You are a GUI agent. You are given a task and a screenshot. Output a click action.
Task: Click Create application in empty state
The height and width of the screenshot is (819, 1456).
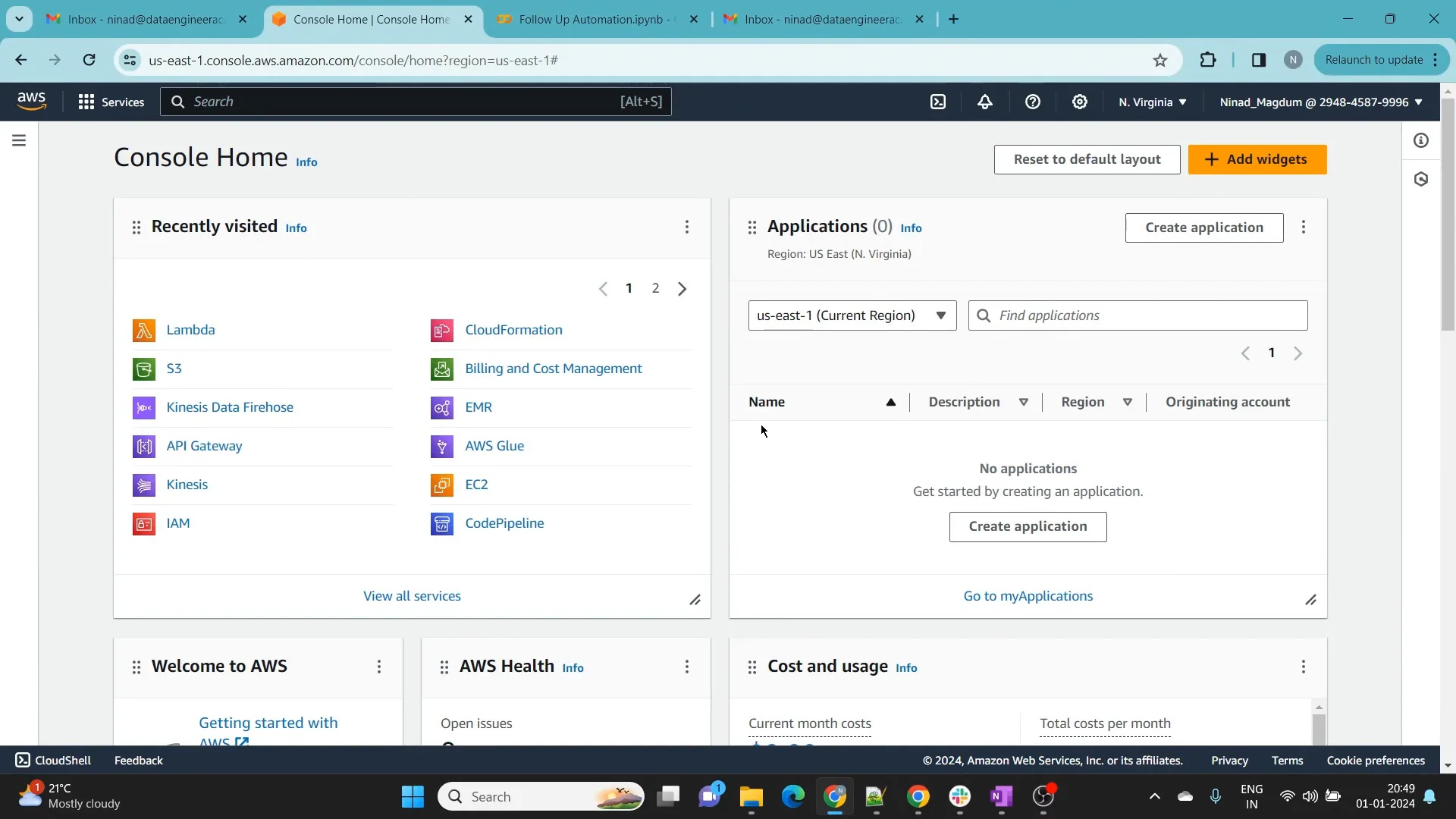point(1028,526)
